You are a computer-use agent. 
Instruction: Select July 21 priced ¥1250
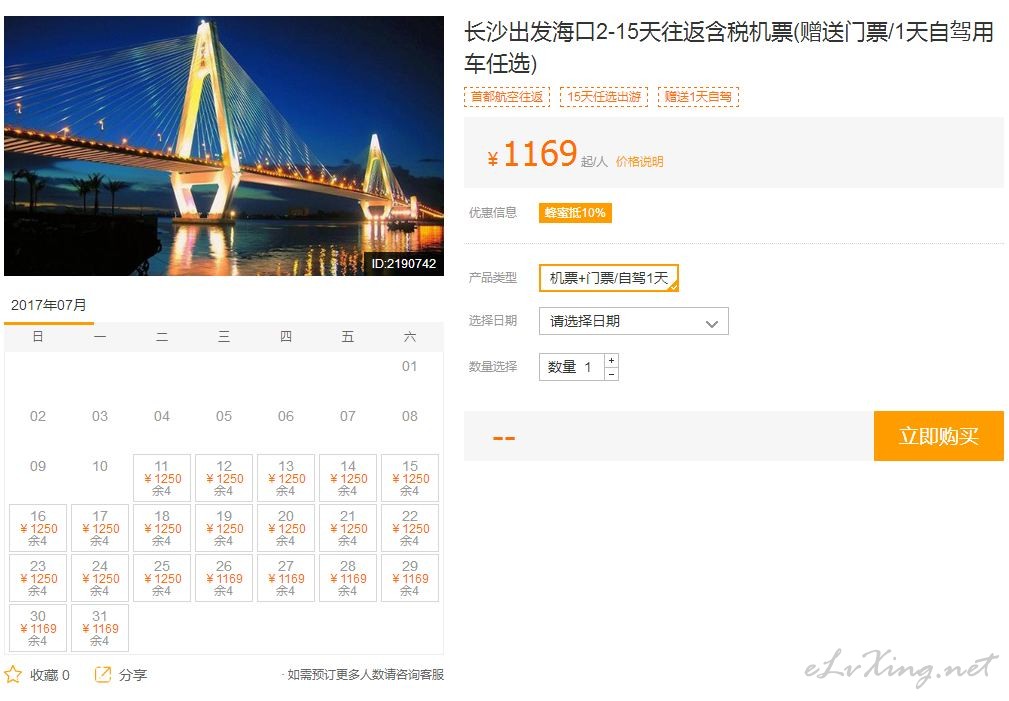347,528
